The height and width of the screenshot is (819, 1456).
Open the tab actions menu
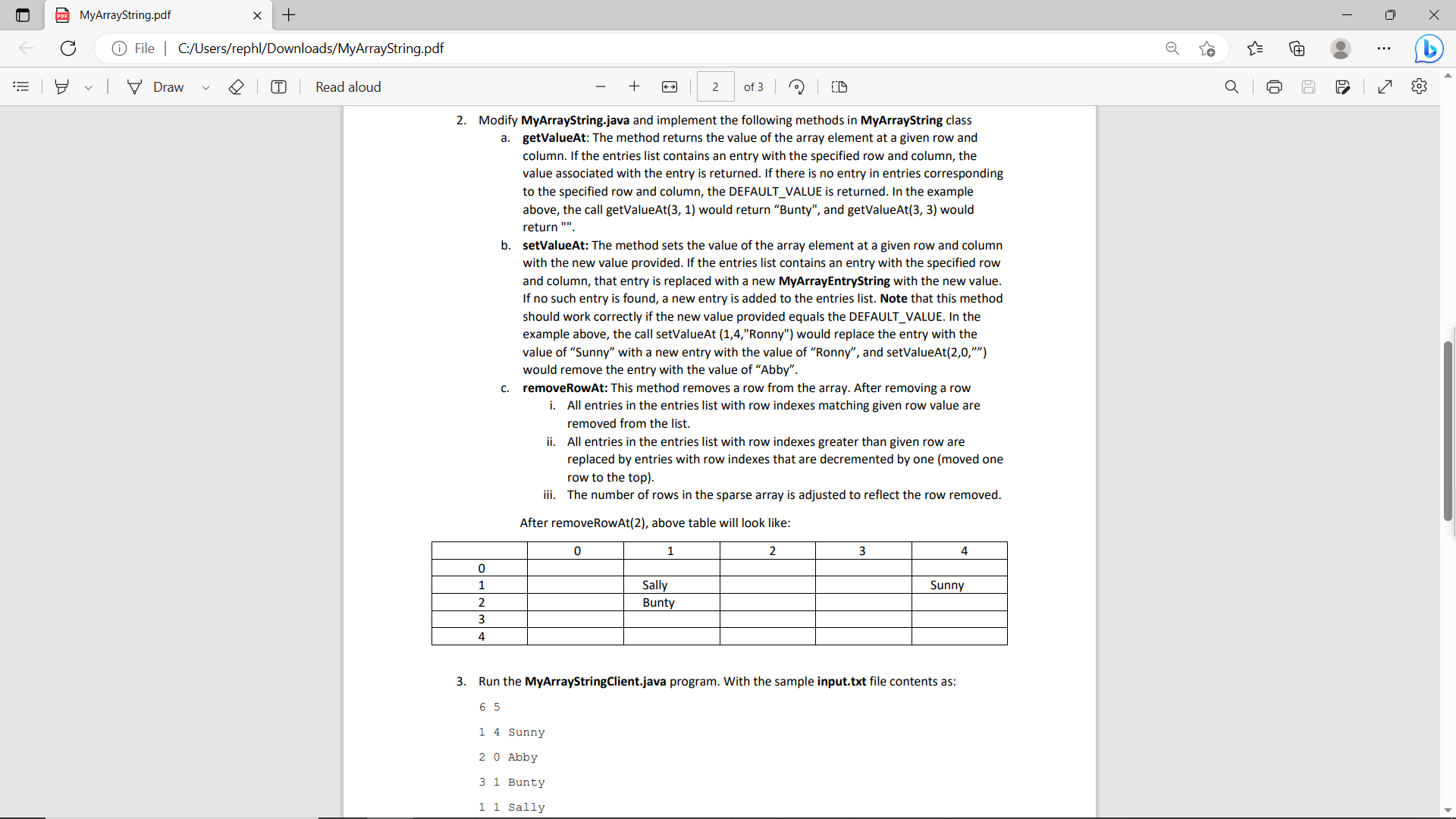[22, 14]
